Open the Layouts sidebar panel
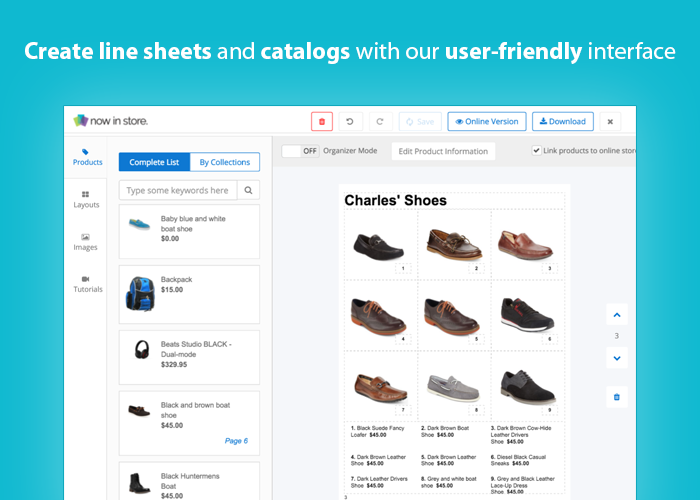Viewport: 700px width, 500px height. pos(86,199)
